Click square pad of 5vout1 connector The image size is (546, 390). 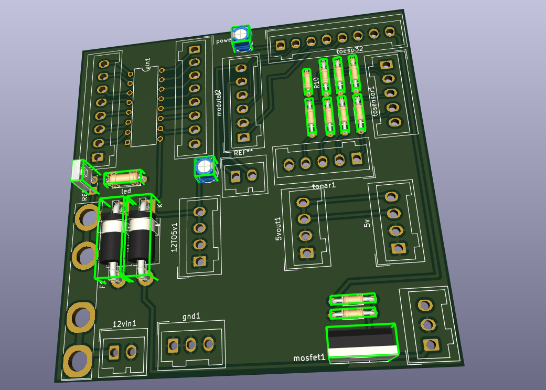(x=307, y=253)
